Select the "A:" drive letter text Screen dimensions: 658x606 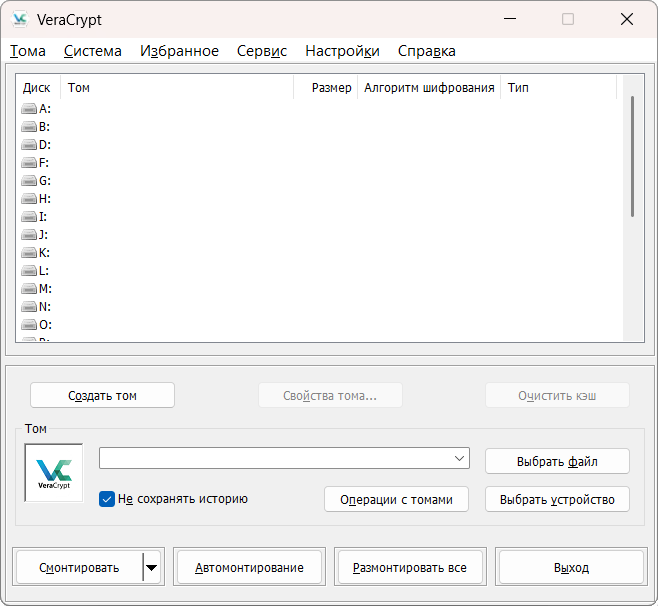click(x=45, y=109)
